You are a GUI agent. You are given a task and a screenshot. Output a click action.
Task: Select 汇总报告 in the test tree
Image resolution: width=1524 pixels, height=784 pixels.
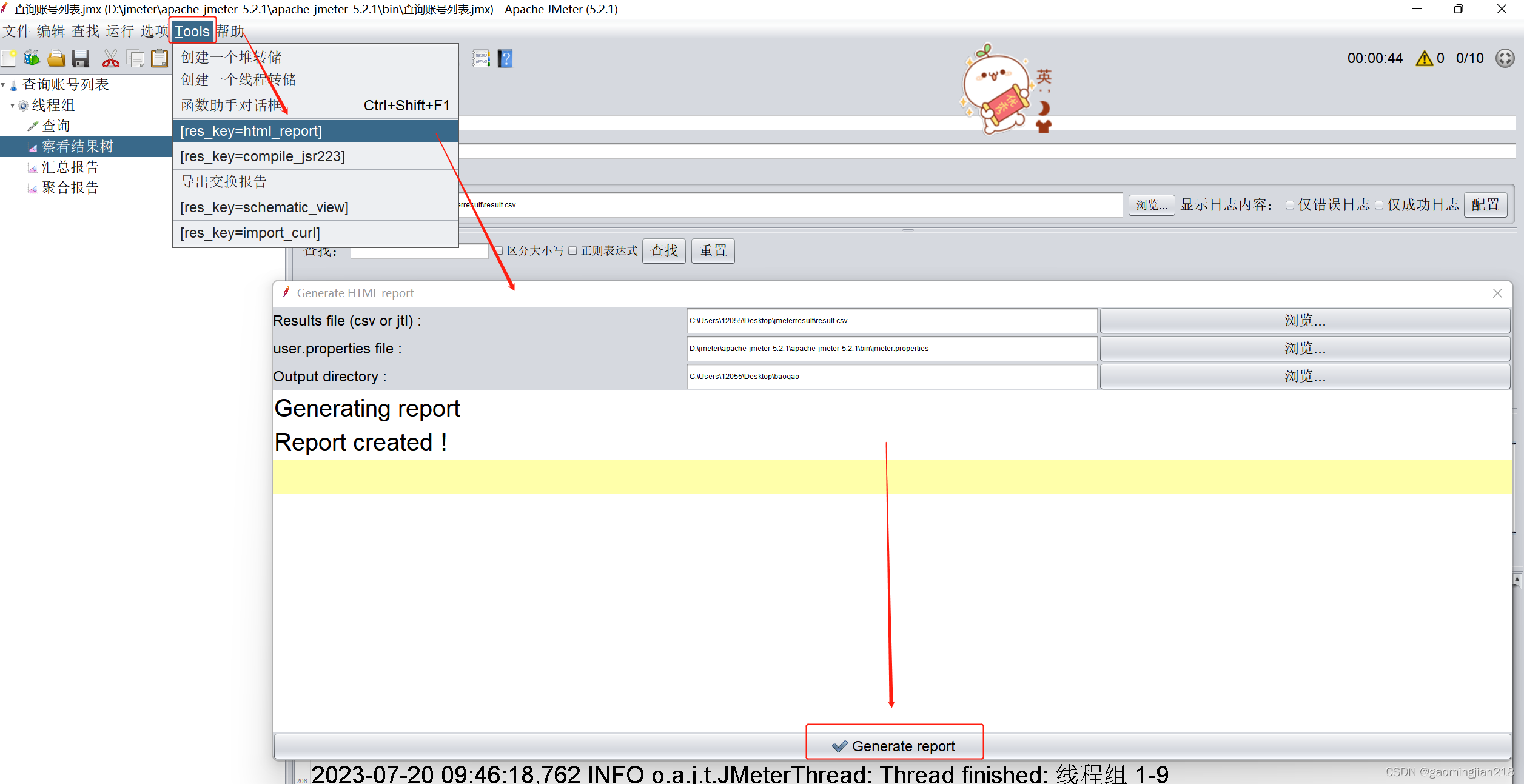70,167
